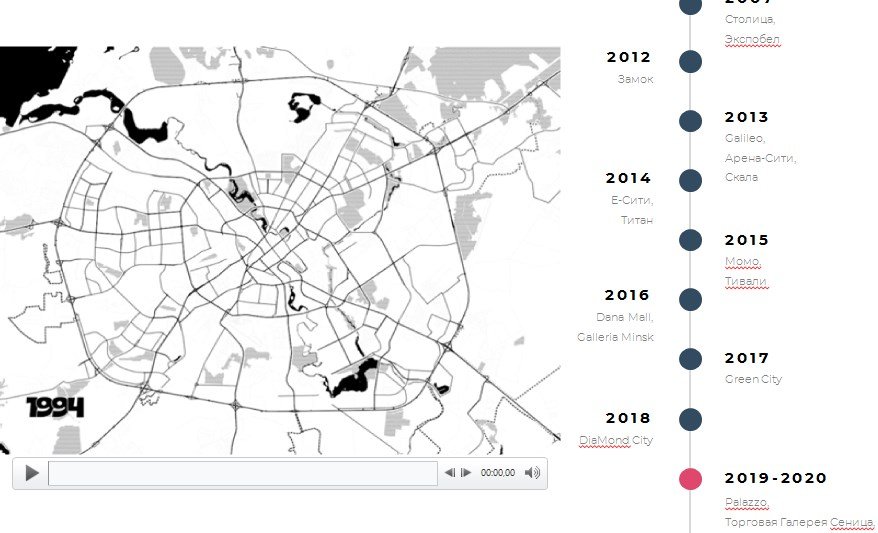Click the 2013 year heading
878x533 pixels.
pos(747,117)
